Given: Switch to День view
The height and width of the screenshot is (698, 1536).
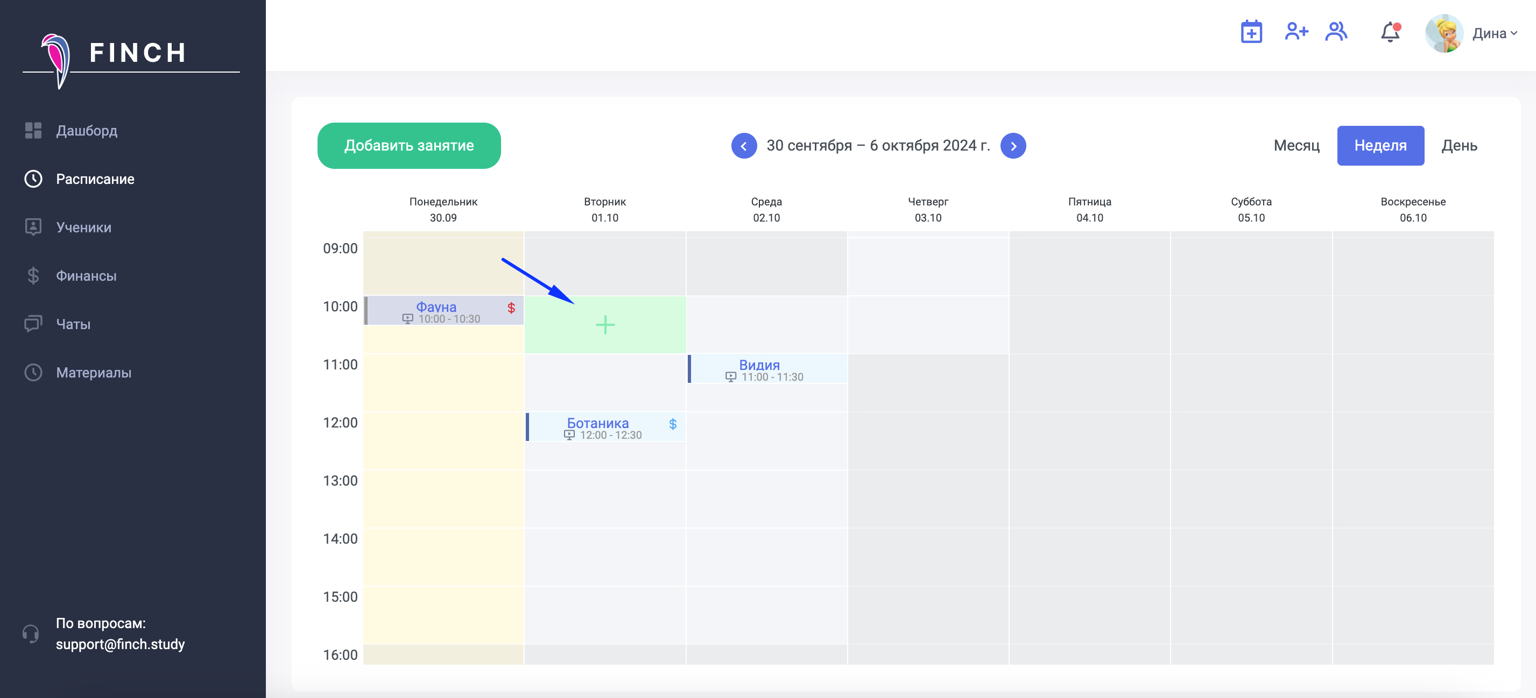Looking at the screenshot, I should (1459, 146).
